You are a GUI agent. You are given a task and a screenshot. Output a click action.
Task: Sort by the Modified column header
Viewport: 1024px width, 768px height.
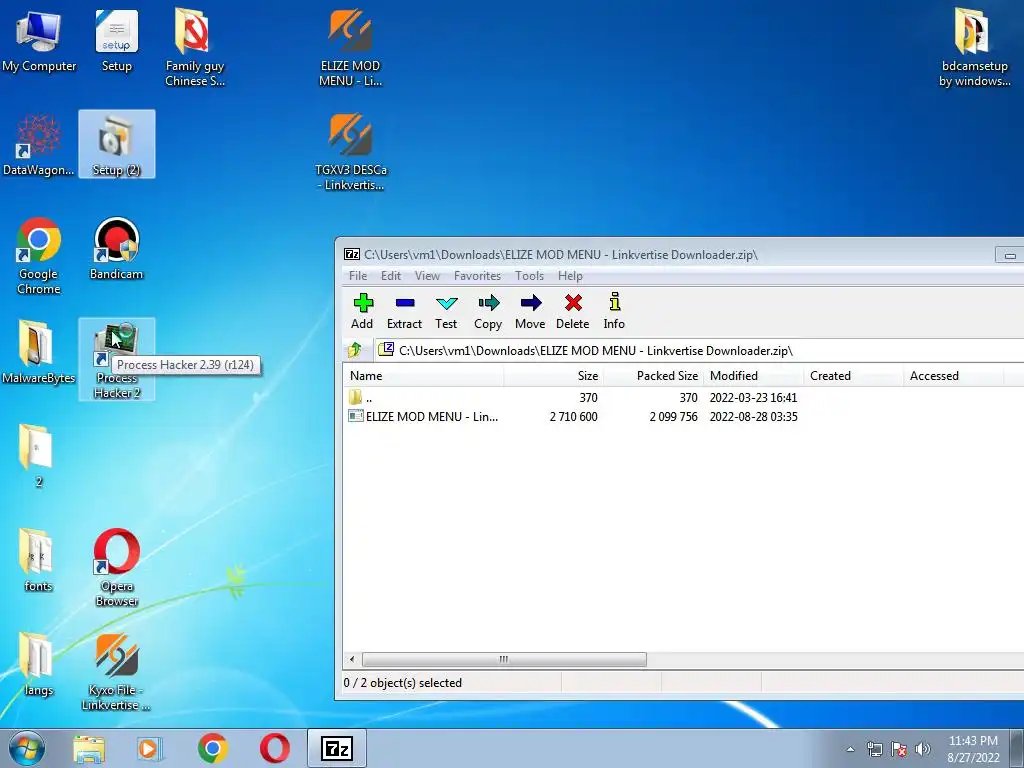tap(754, 376)
